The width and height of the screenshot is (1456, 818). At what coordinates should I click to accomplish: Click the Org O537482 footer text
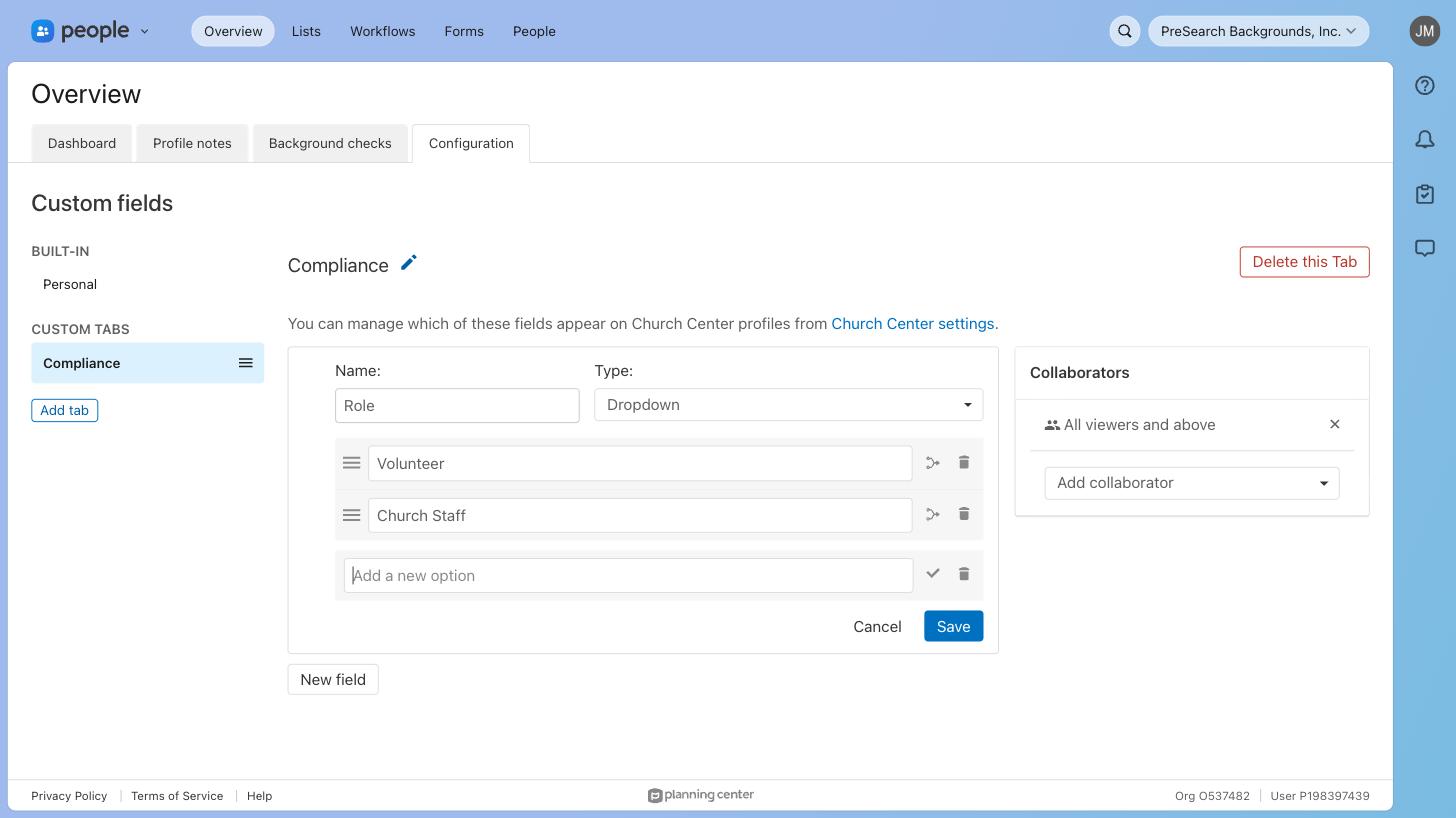click(x=1212, y=796)
